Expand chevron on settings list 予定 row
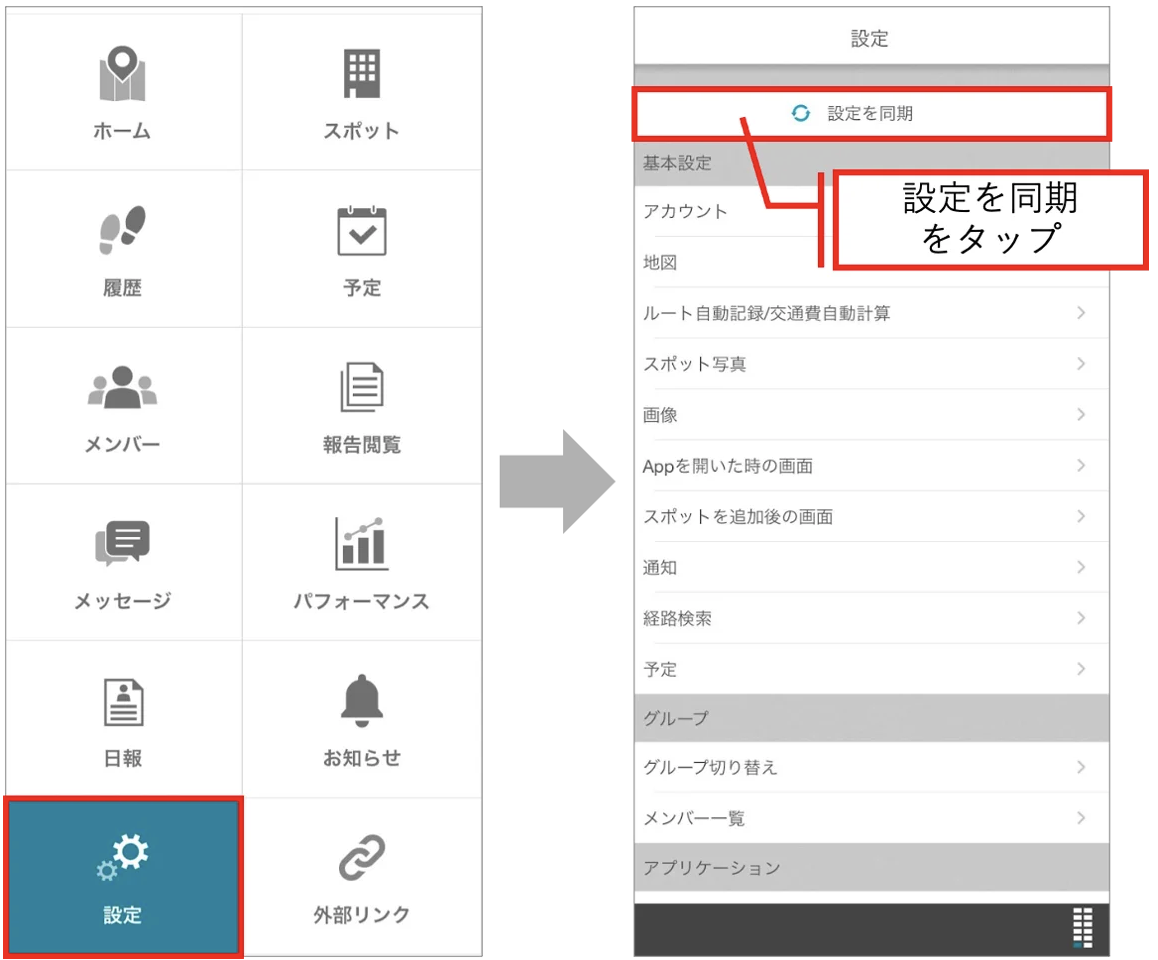This screenshot has width=1158, height=960. click(1081, 670)
